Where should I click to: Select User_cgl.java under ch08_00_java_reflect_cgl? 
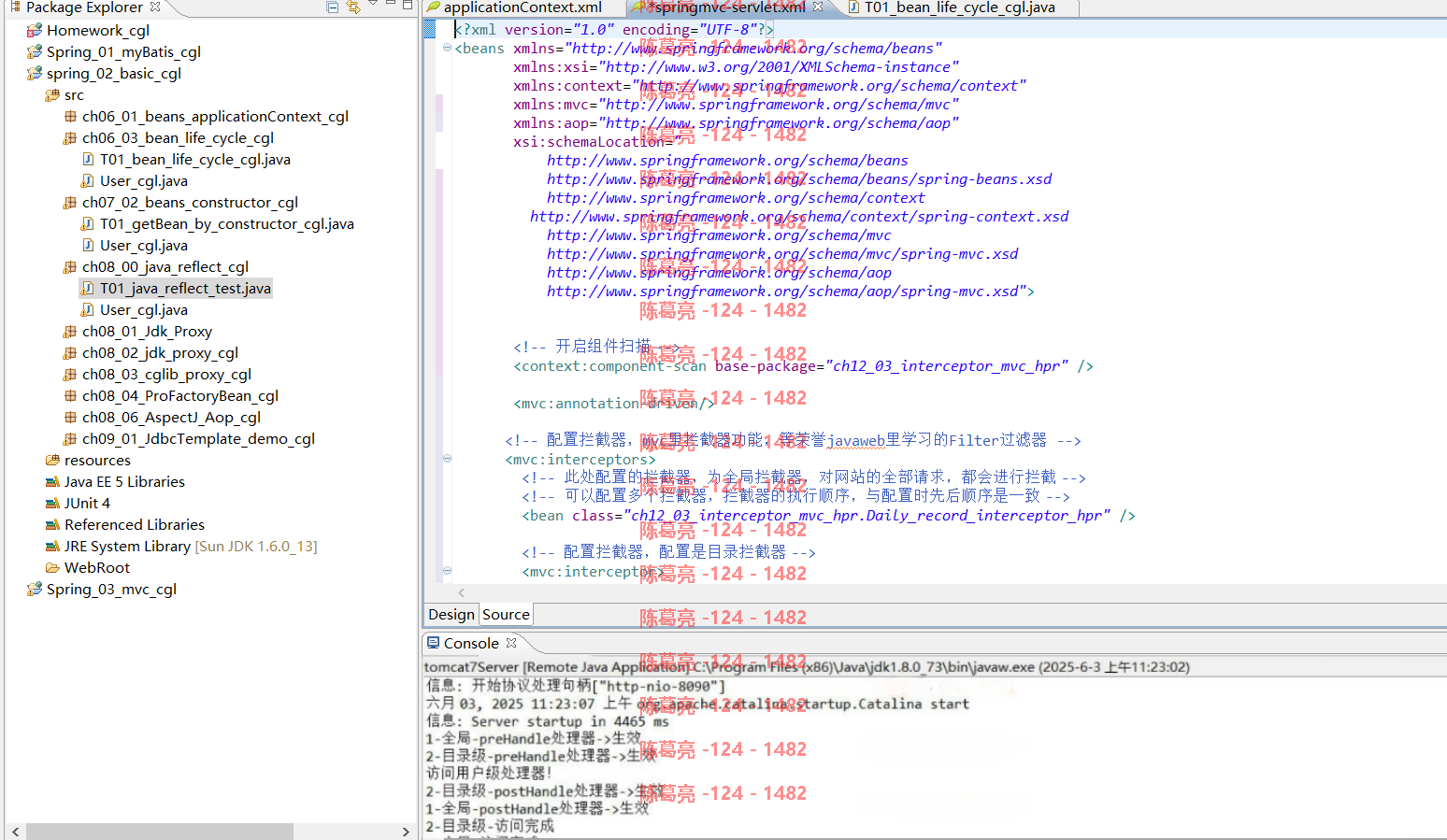pos(144,309)
